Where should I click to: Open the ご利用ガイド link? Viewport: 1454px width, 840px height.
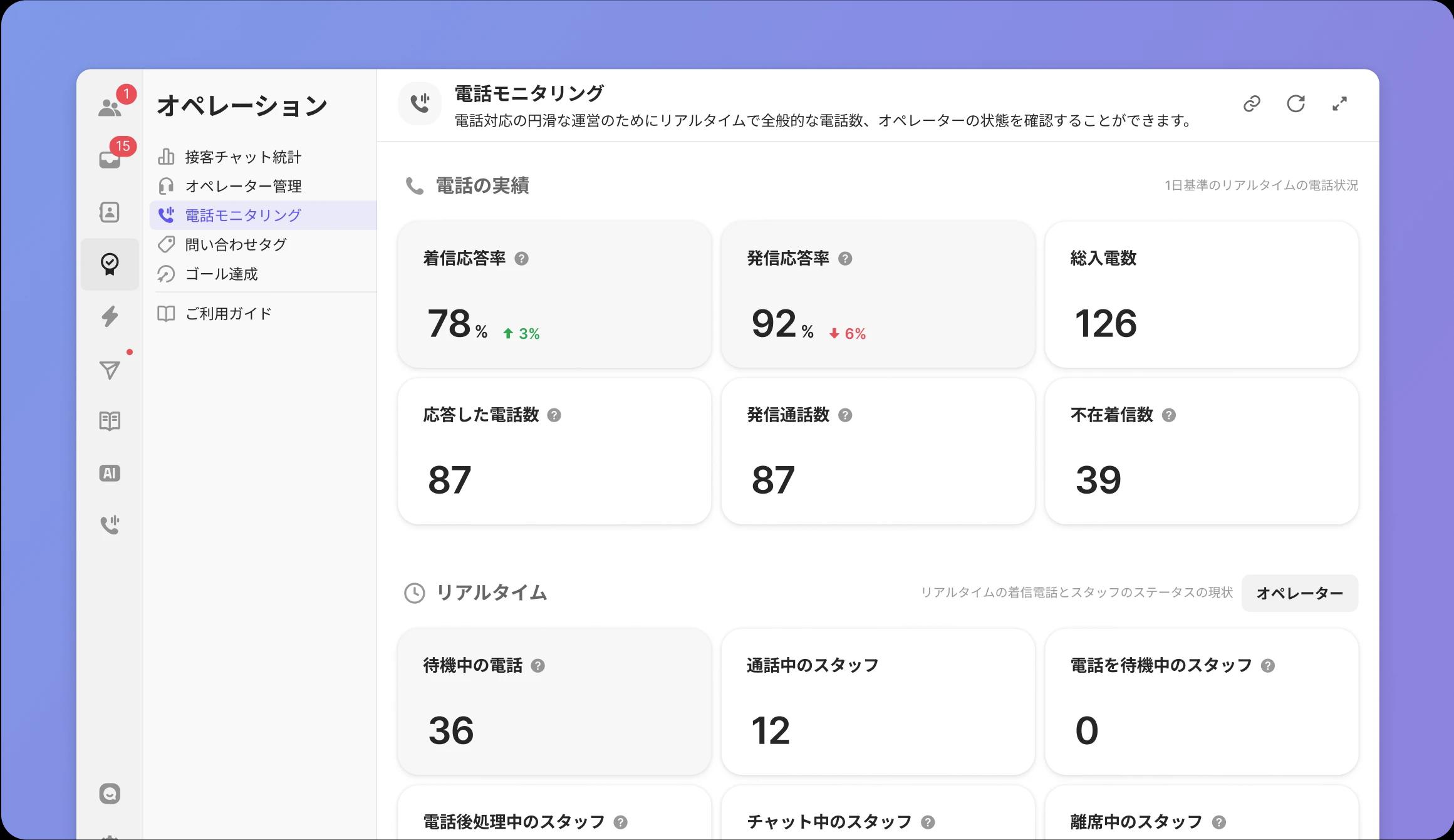tap(228, 313)
